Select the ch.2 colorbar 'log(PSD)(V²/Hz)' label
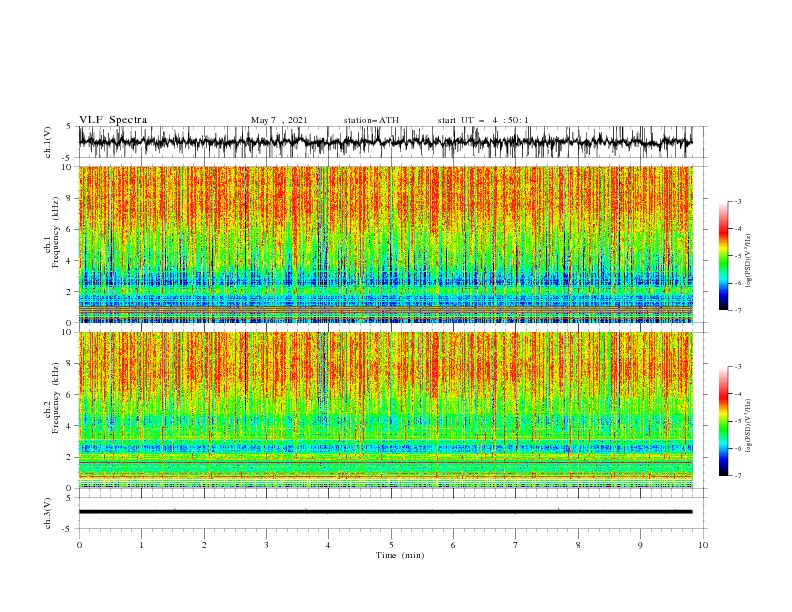The height and width of the screenshot is (612, 792). 748,426
